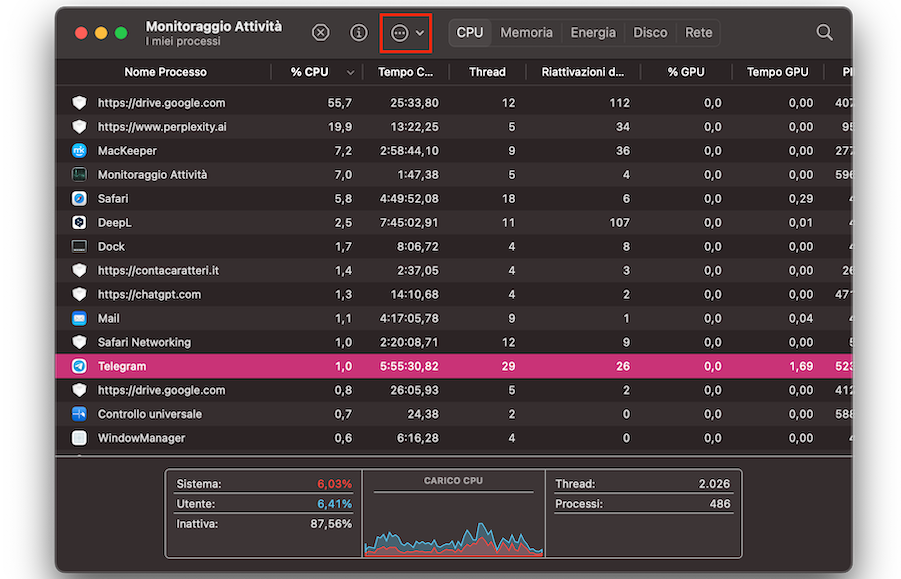Screen dimensions: 901x579
Task: Click the MacKeeper app icon
Action: point(80,151)
